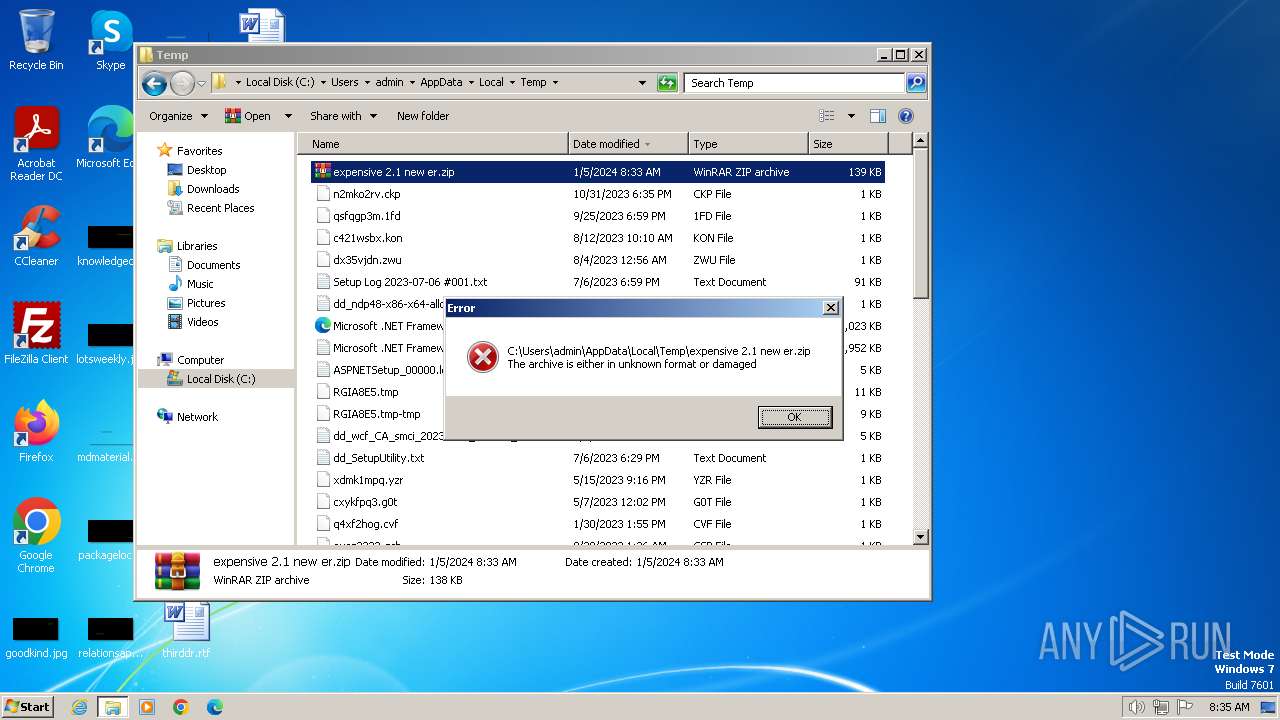Open the Recycle Bin desktop icon
1280x720 pixels.
36,40
